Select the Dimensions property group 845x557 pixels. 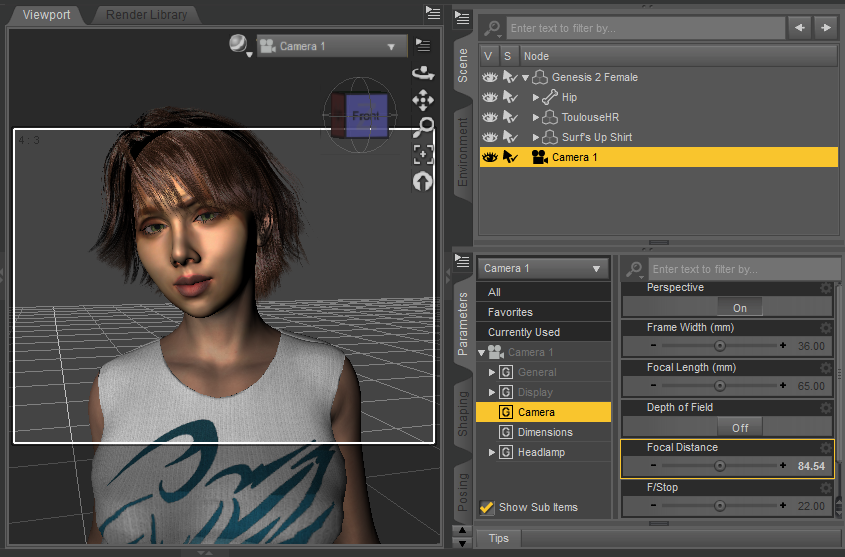[544, 432]
